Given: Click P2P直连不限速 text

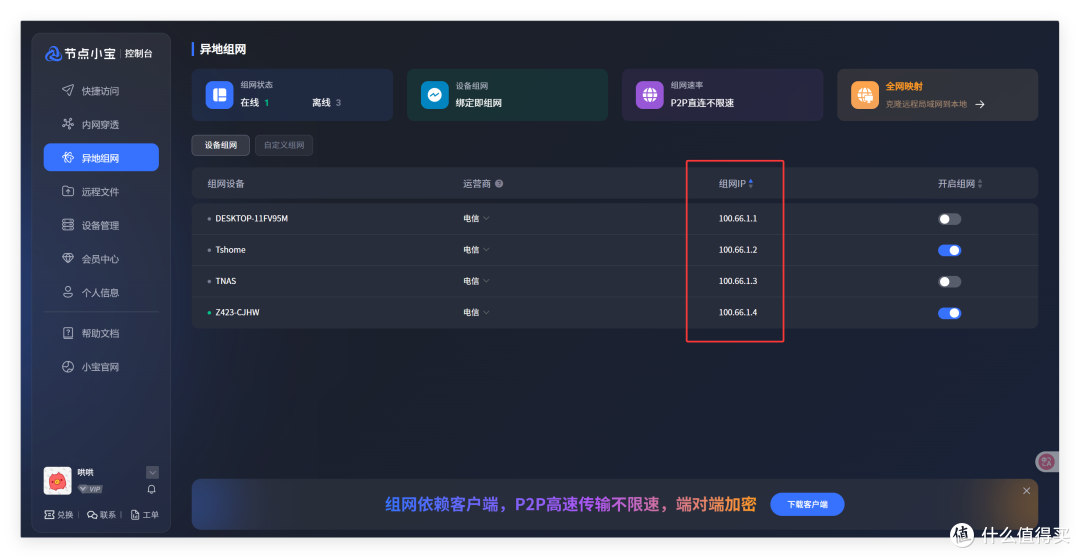Looking at the screenshot, I should tap(702, 103).
